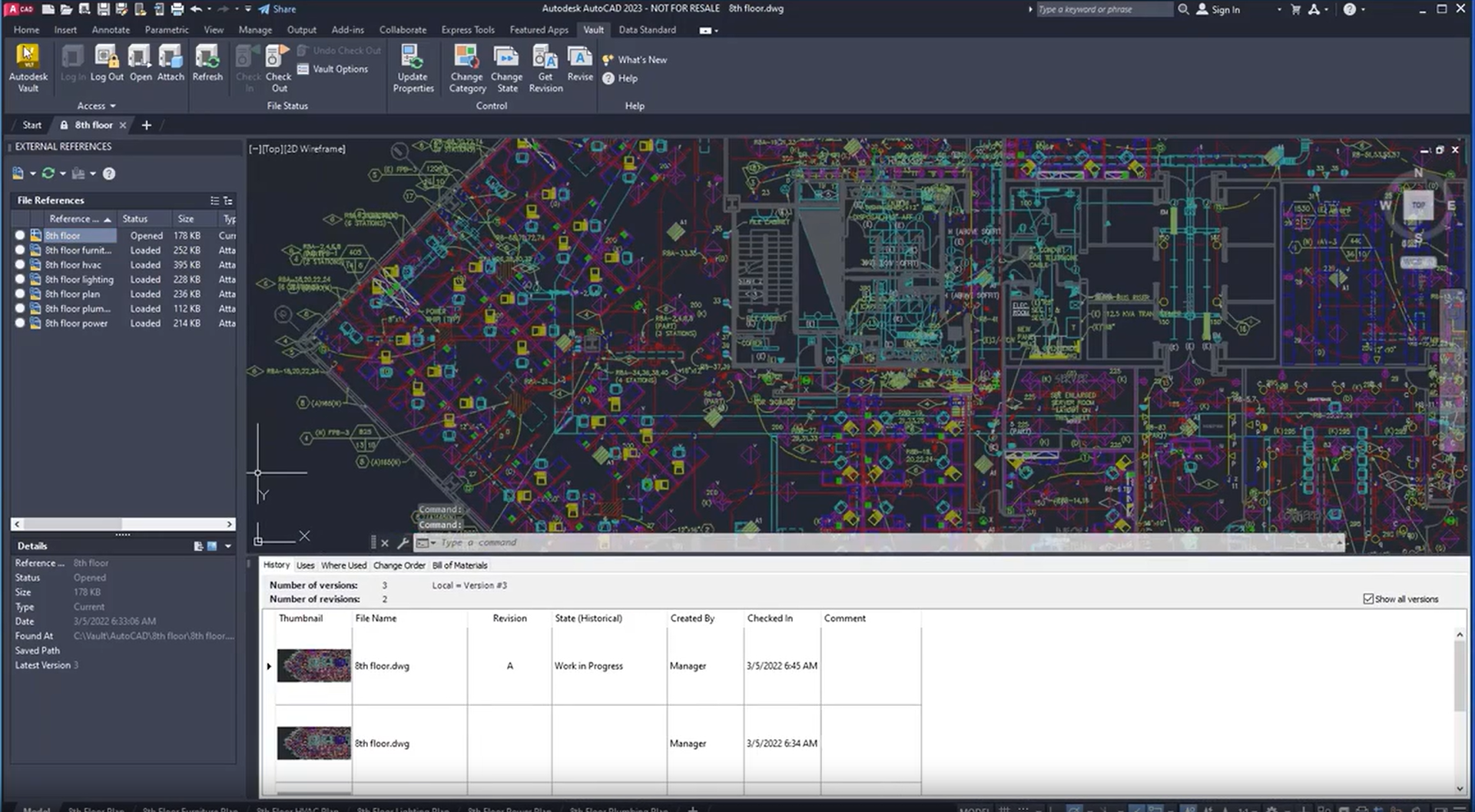Viewport: 1475px width, 812px height.
Task: Click the Sign In button
Action: [1218, 9]
